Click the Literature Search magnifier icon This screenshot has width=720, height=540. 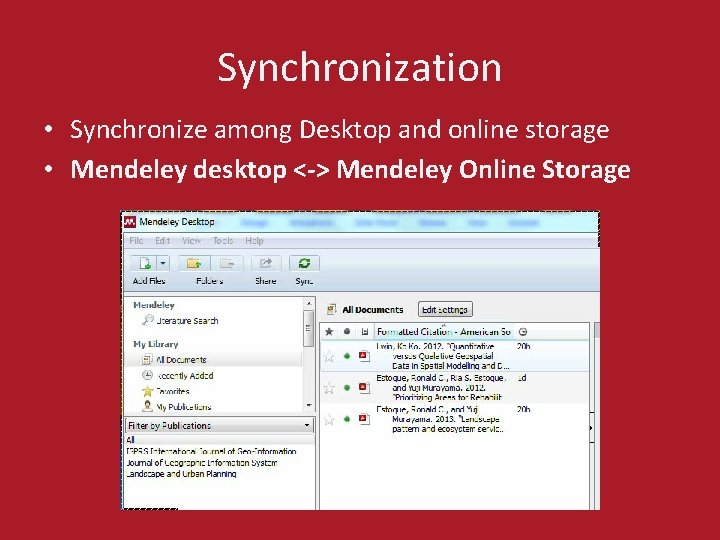pos(147,320)
